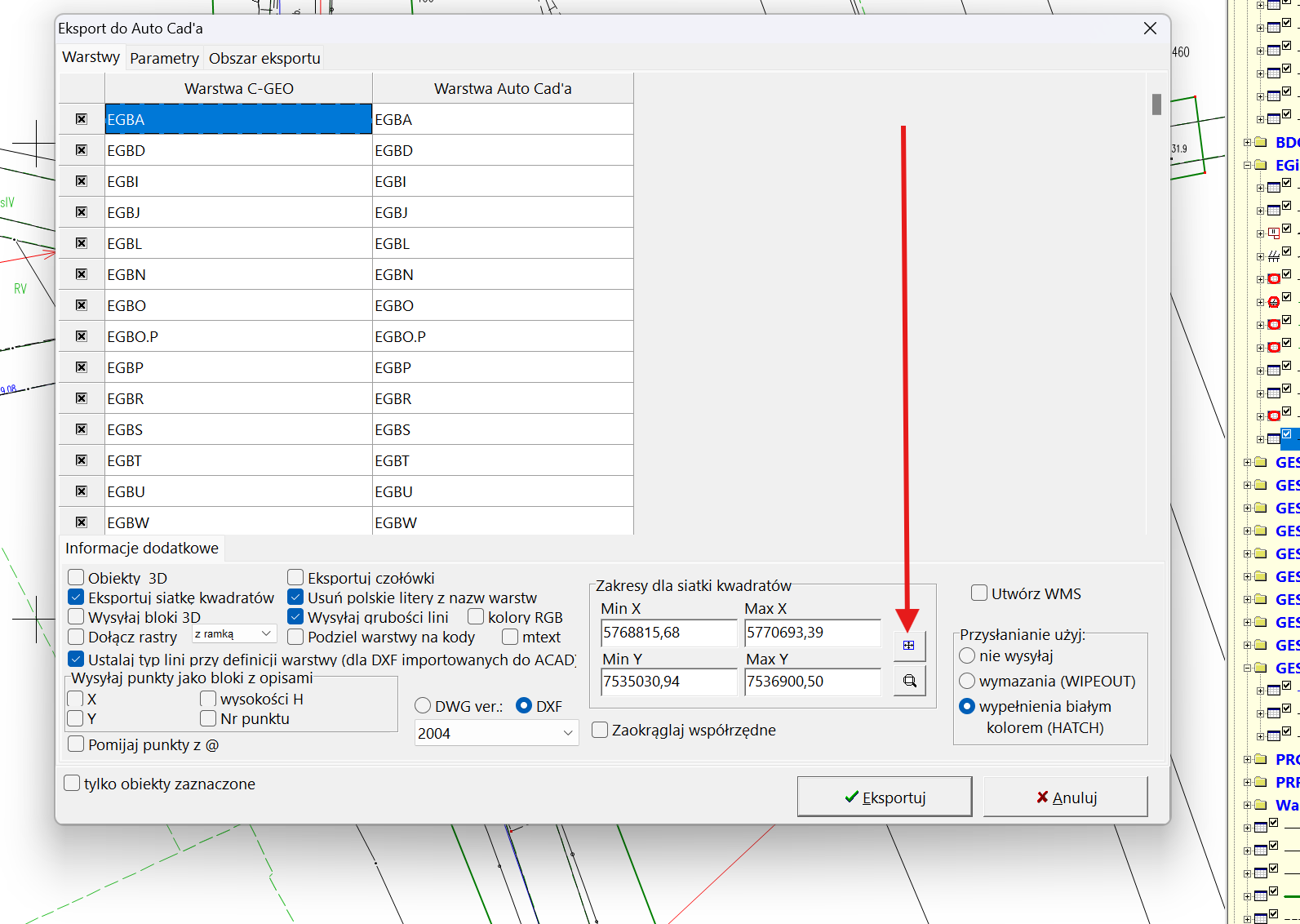This screenshot has width=1300, height=924.
Task: Toggle export mark for EGBL layer row
Action: pyautogui.click(x=82, y=243)
